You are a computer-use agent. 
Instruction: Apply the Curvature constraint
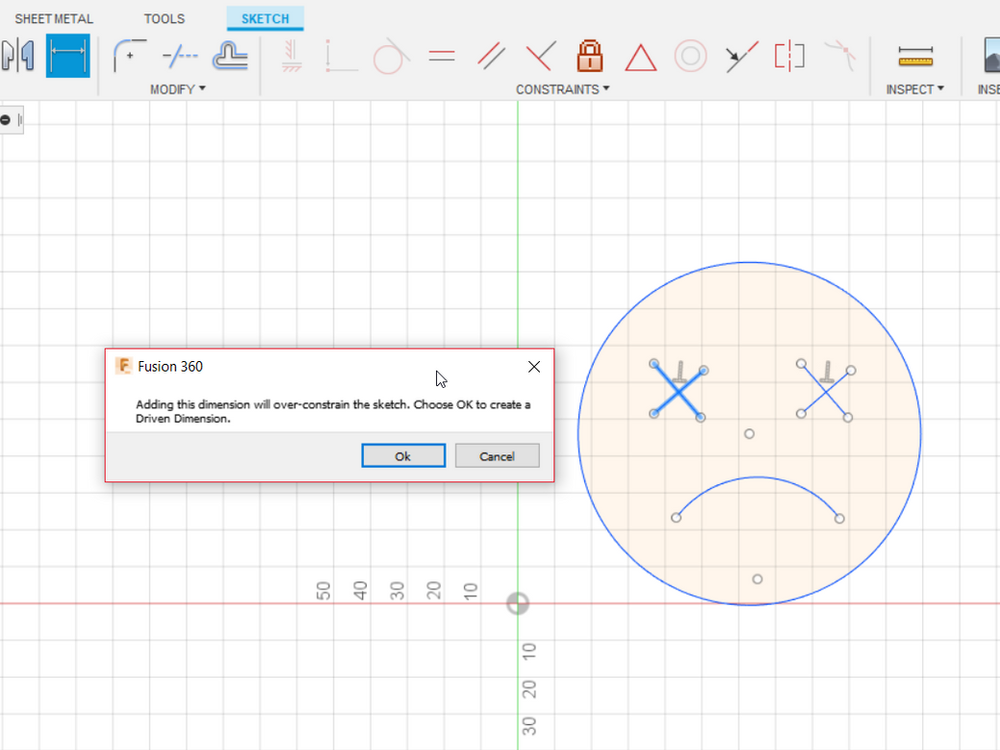pyautogui.click(x=840, y=55)
